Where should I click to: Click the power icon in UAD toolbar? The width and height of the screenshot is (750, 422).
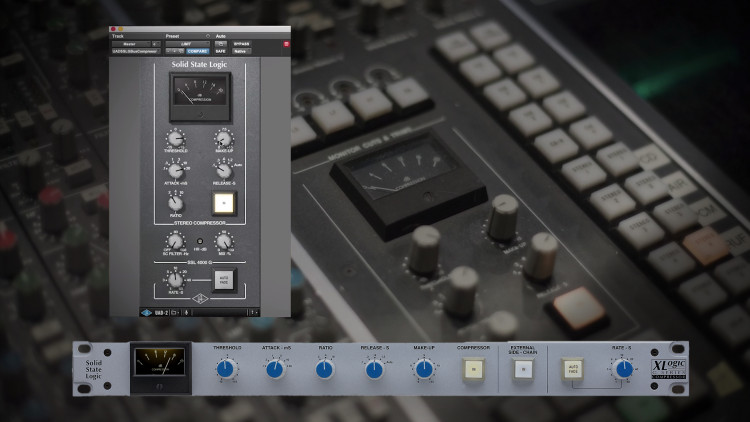pyautogui.click(x=187, y=312)
